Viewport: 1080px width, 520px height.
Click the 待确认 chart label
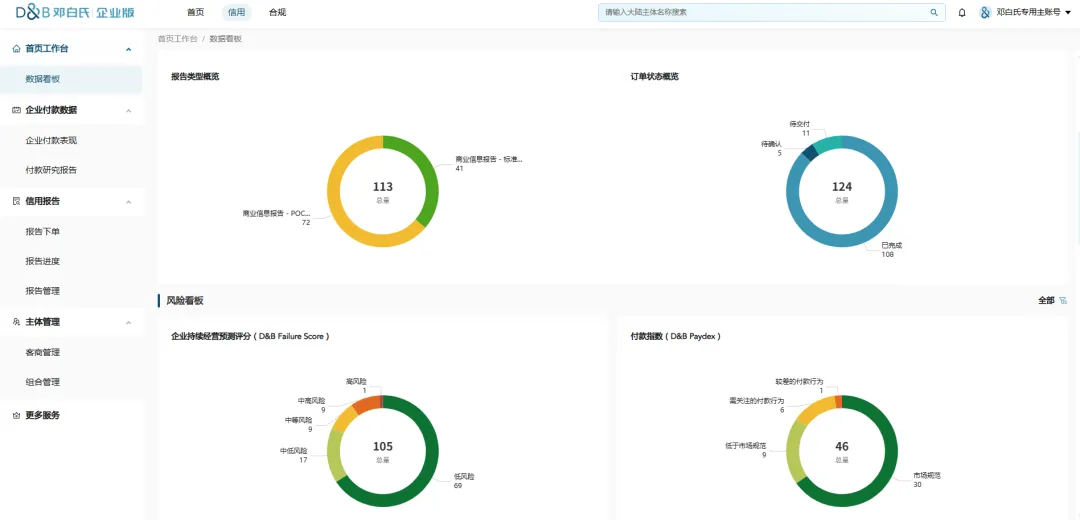click(771, 144)
